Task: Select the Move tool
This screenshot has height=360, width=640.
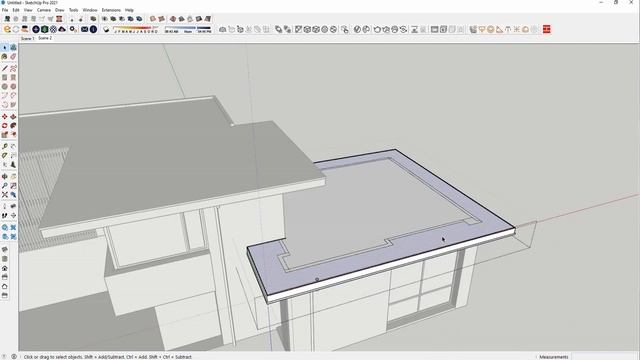Action: [x=4, y=117]
